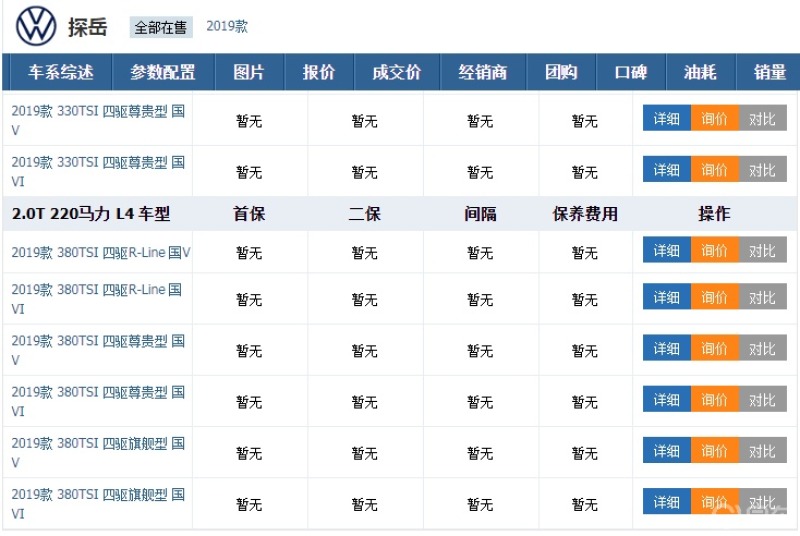Click 详细 for 380TSI 四驱尊贵型 国VI

tap(666, 399)
